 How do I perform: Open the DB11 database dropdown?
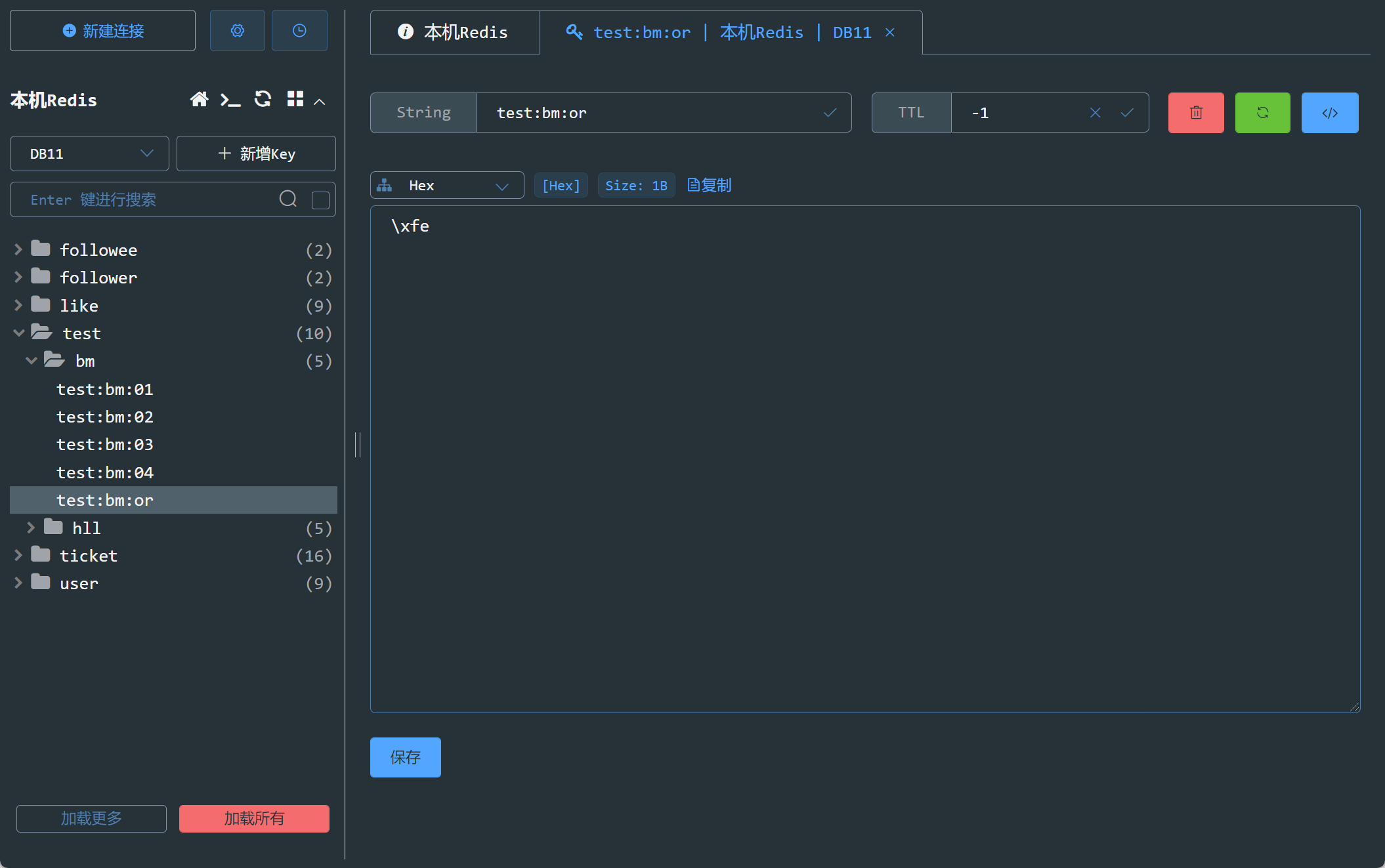click(89, 154)
